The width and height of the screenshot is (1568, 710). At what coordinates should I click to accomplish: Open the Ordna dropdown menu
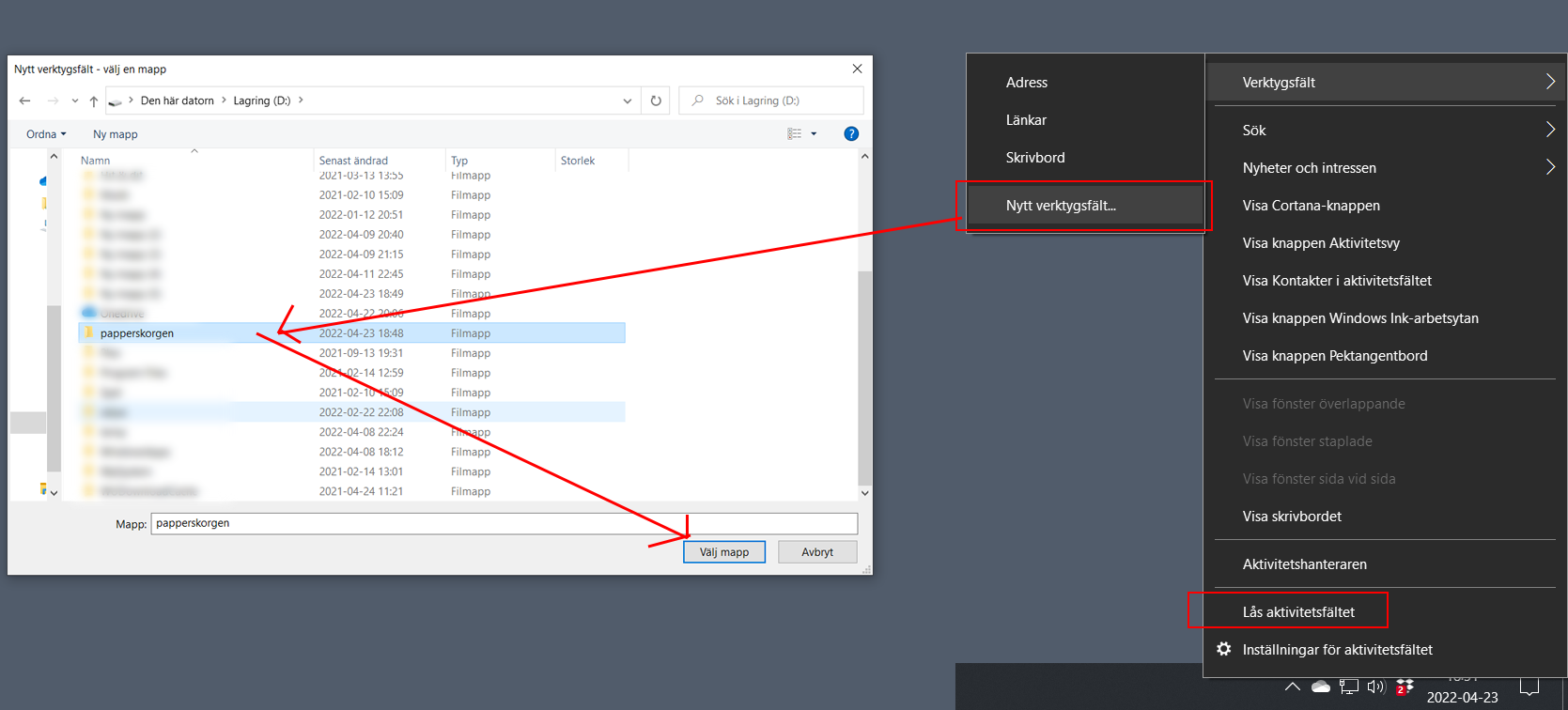(x=46, y=134)
